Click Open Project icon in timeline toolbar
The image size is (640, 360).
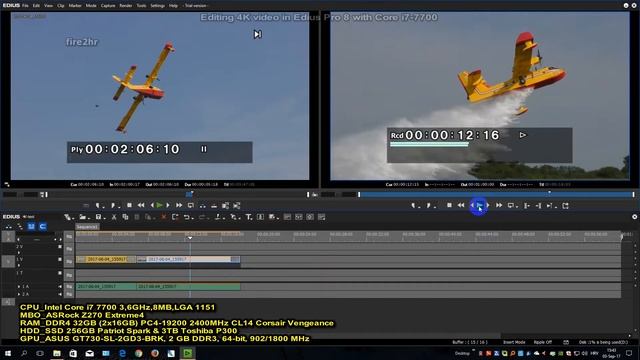pos(84,217)
